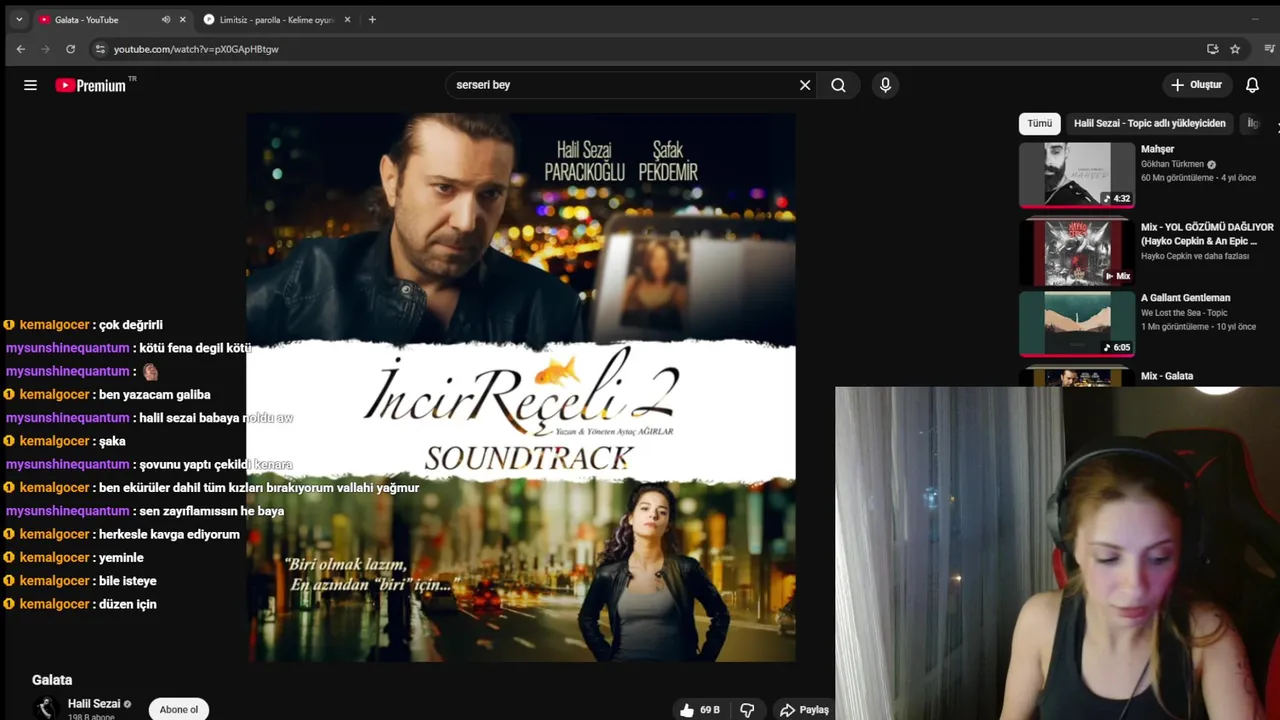Viewport: 1280px width, 720px height.
Task: Start voice search with microphone
Action: tap(885, 85)
